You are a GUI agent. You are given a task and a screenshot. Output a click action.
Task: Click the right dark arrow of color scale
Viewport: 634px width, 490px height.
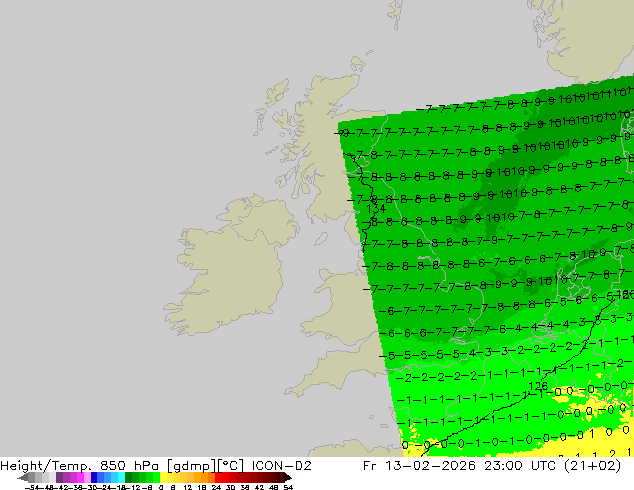pyautogui.click(x=288, y=477)
